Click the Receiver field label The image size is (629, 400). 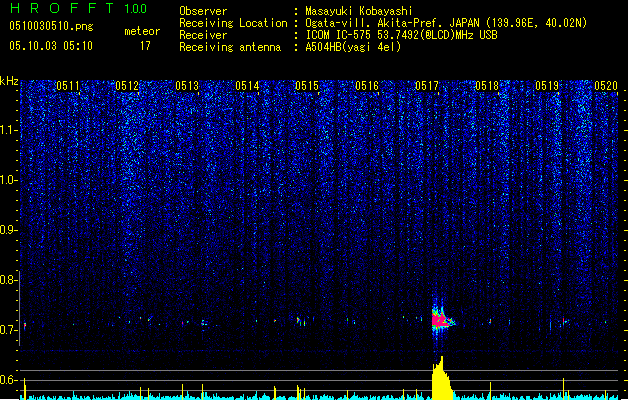pos(203,35)
